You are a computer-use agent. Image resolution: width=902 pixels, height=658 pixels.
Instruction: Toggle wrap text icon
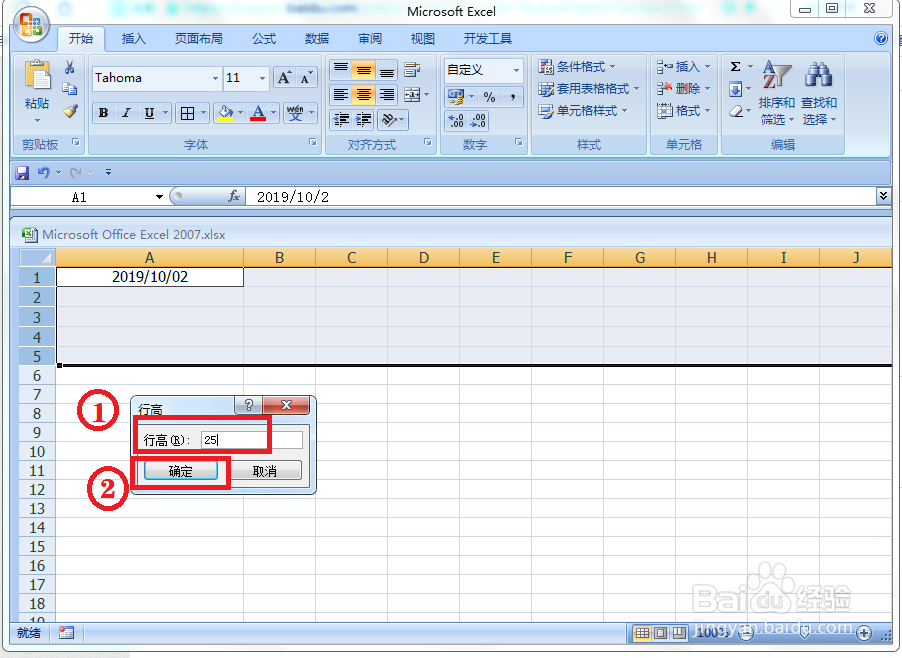412,70
